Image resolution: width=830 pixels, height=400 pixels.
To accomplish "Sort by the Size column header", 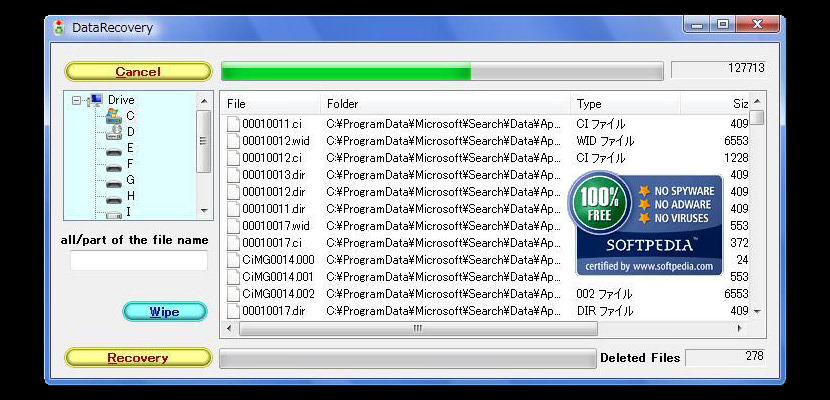I will click(715, 104).
